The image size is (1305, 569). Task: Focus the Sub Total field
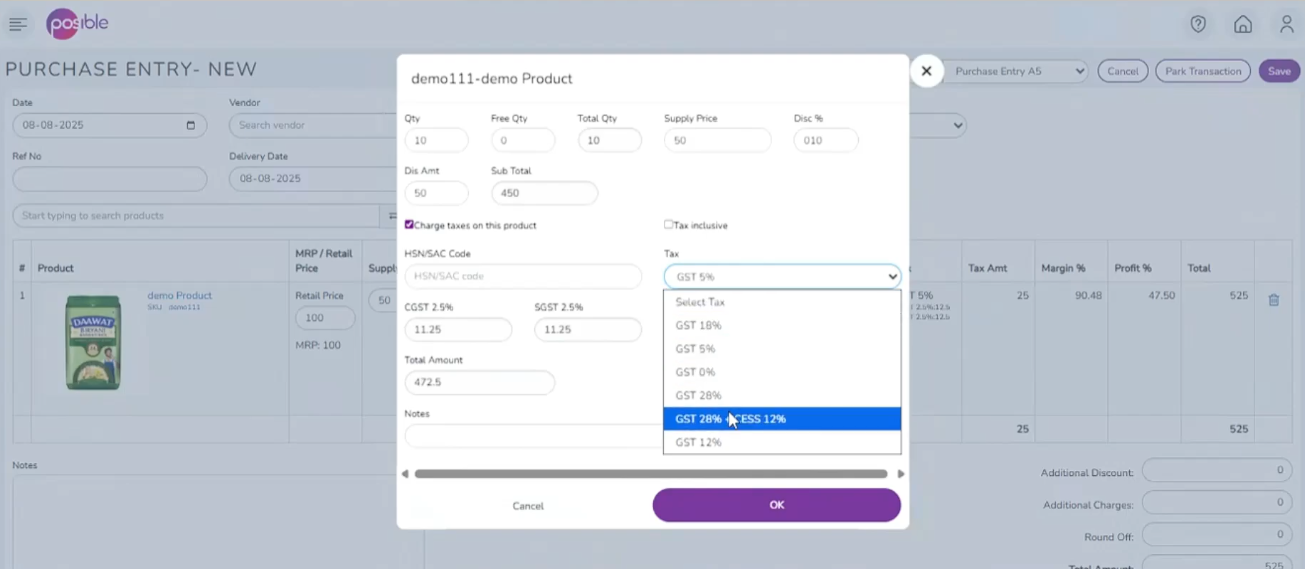544,193
